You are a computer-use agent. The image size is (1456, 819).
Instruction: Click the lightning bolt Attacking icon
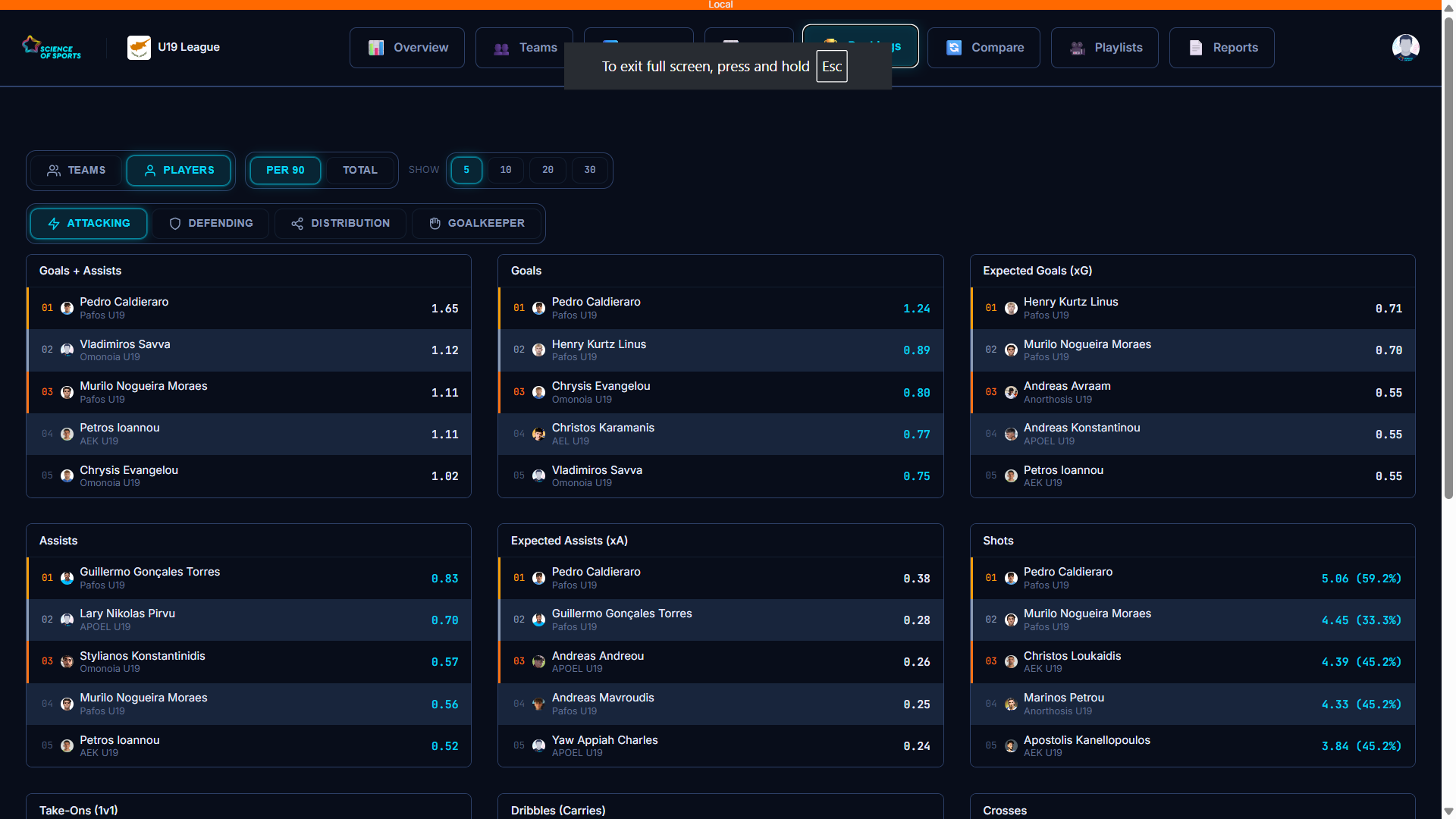coord(54,224)
